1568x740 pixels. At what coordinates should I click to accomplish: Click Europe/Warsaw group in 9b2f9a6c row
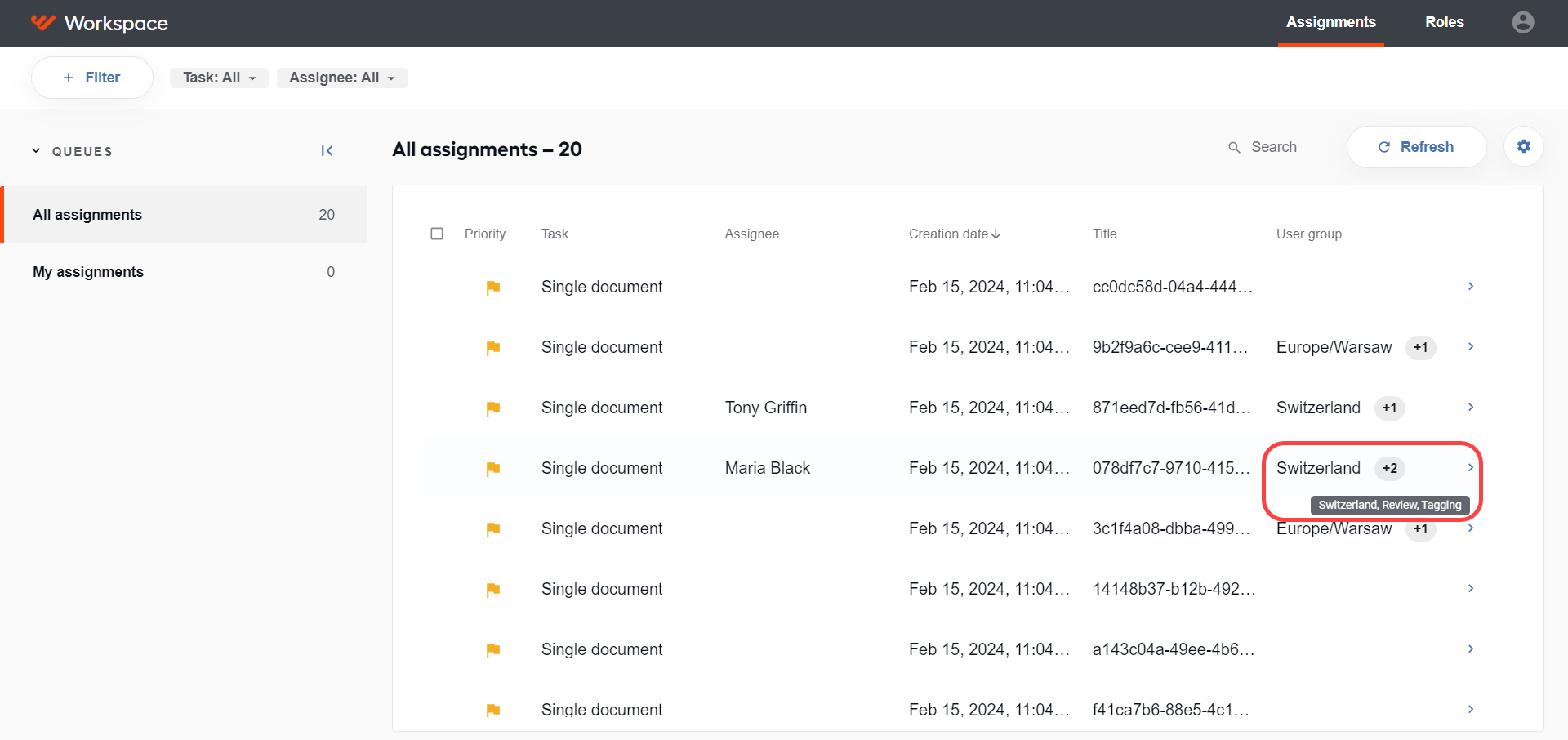(x=1334, y=347)
